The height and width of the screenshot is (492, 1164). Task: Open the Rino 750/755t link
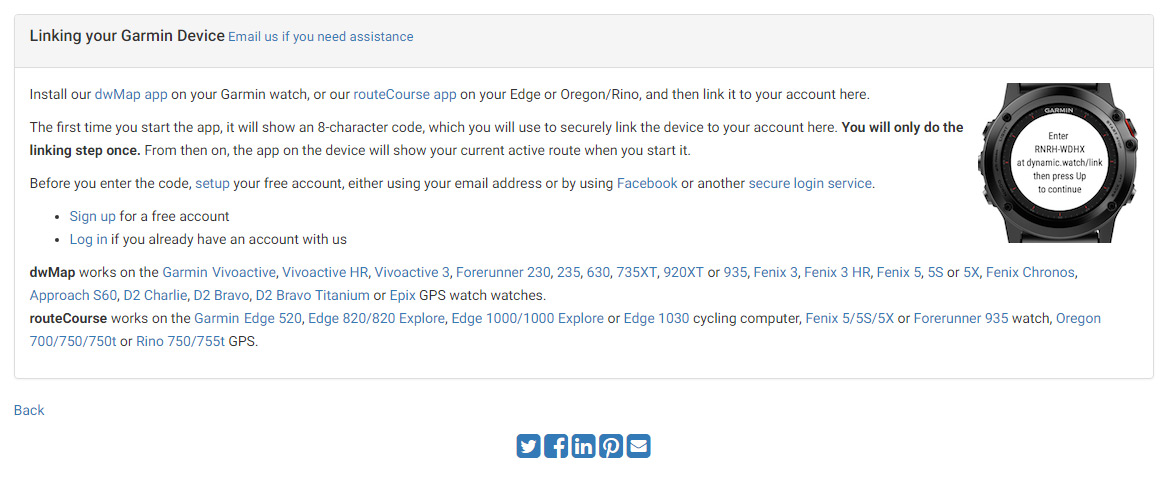[180, 342]
